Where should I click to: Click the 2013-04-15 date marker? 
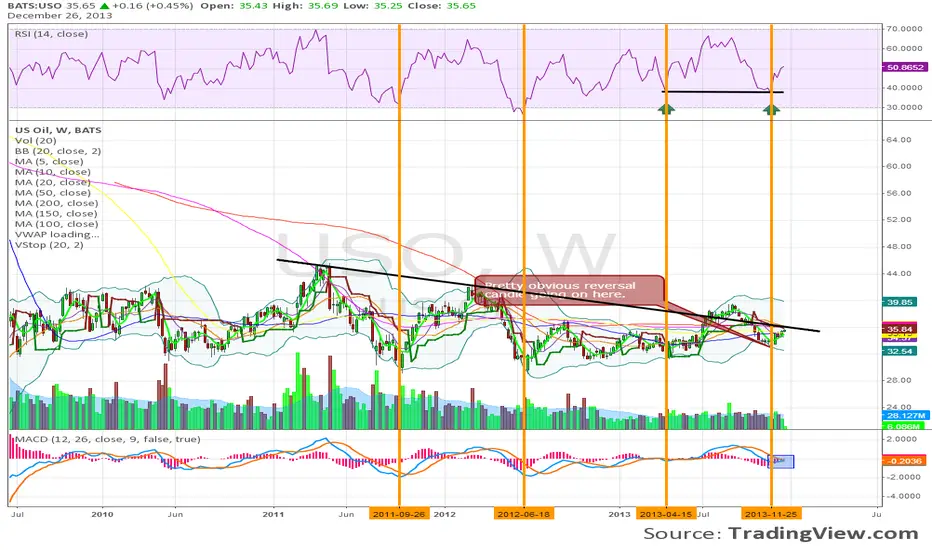[x=666, y=514]
